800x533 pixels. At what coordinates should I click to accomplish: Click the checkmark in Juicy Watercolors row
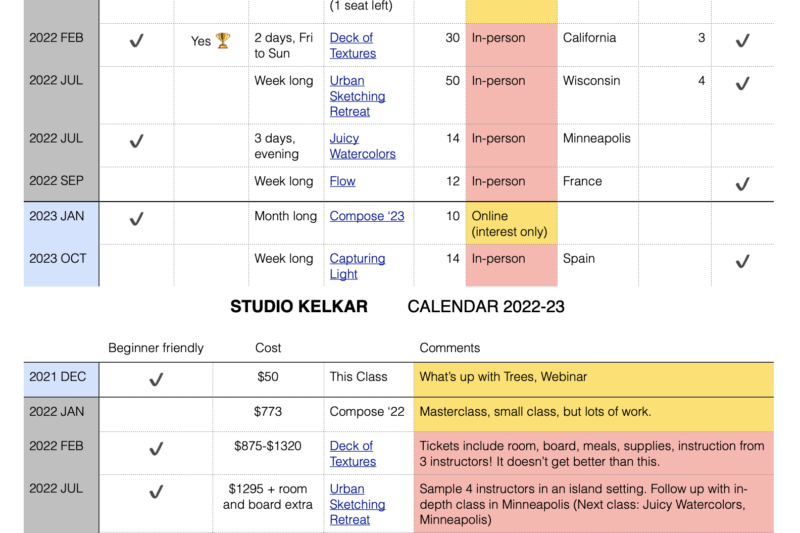(136, 141)
